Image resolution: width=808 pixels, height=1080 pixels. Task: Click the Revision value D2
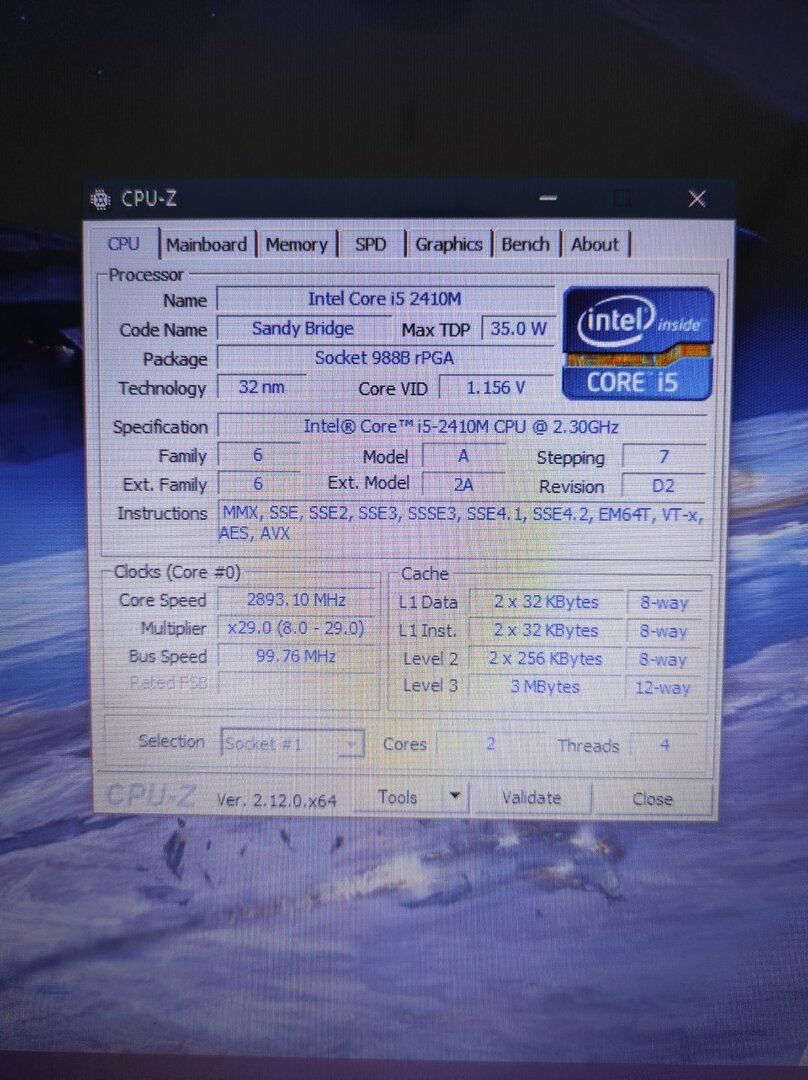tap(663, 486)
